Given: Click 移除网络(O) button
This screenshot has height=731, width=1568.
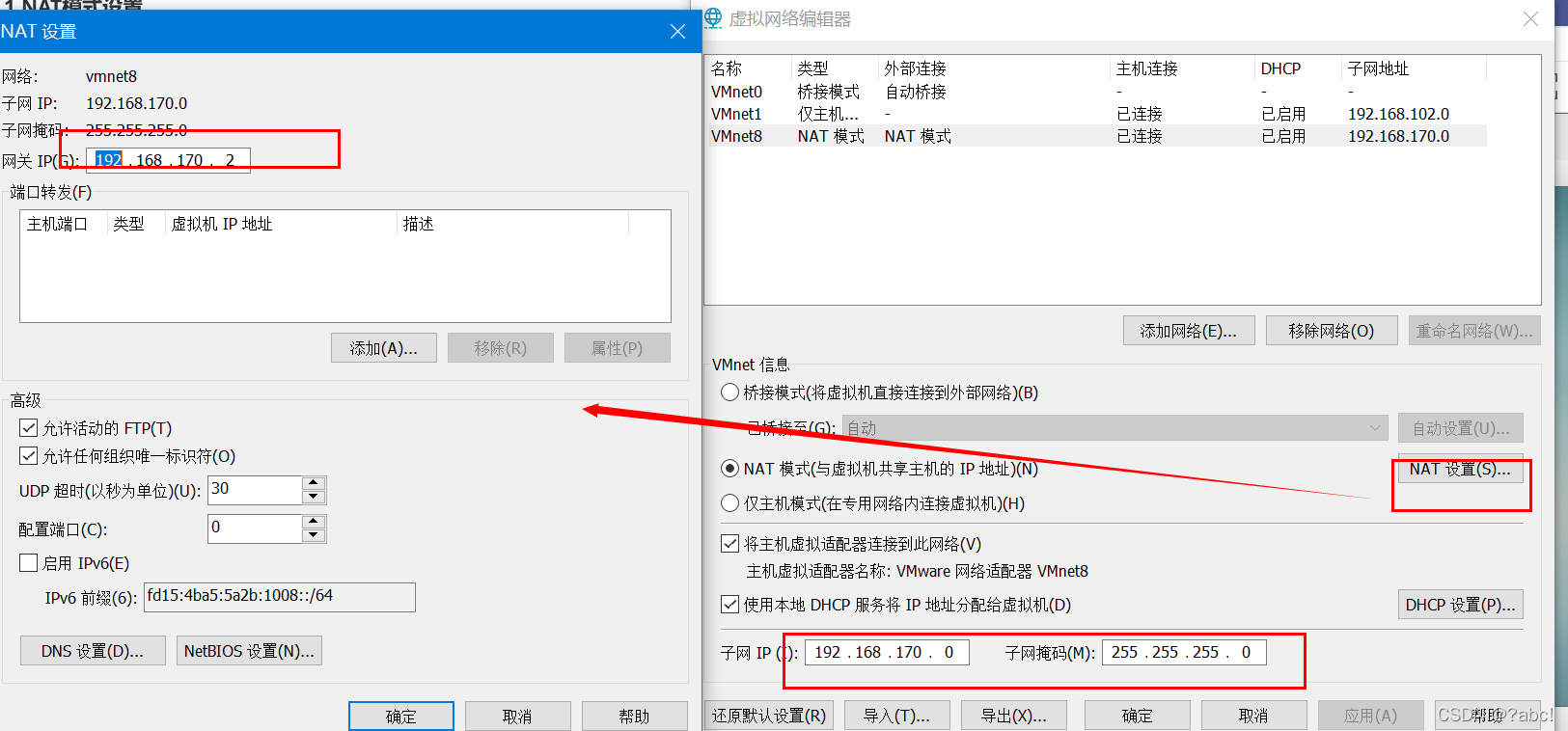Looking at the screenshot, I should click(x=1332, y=331).
